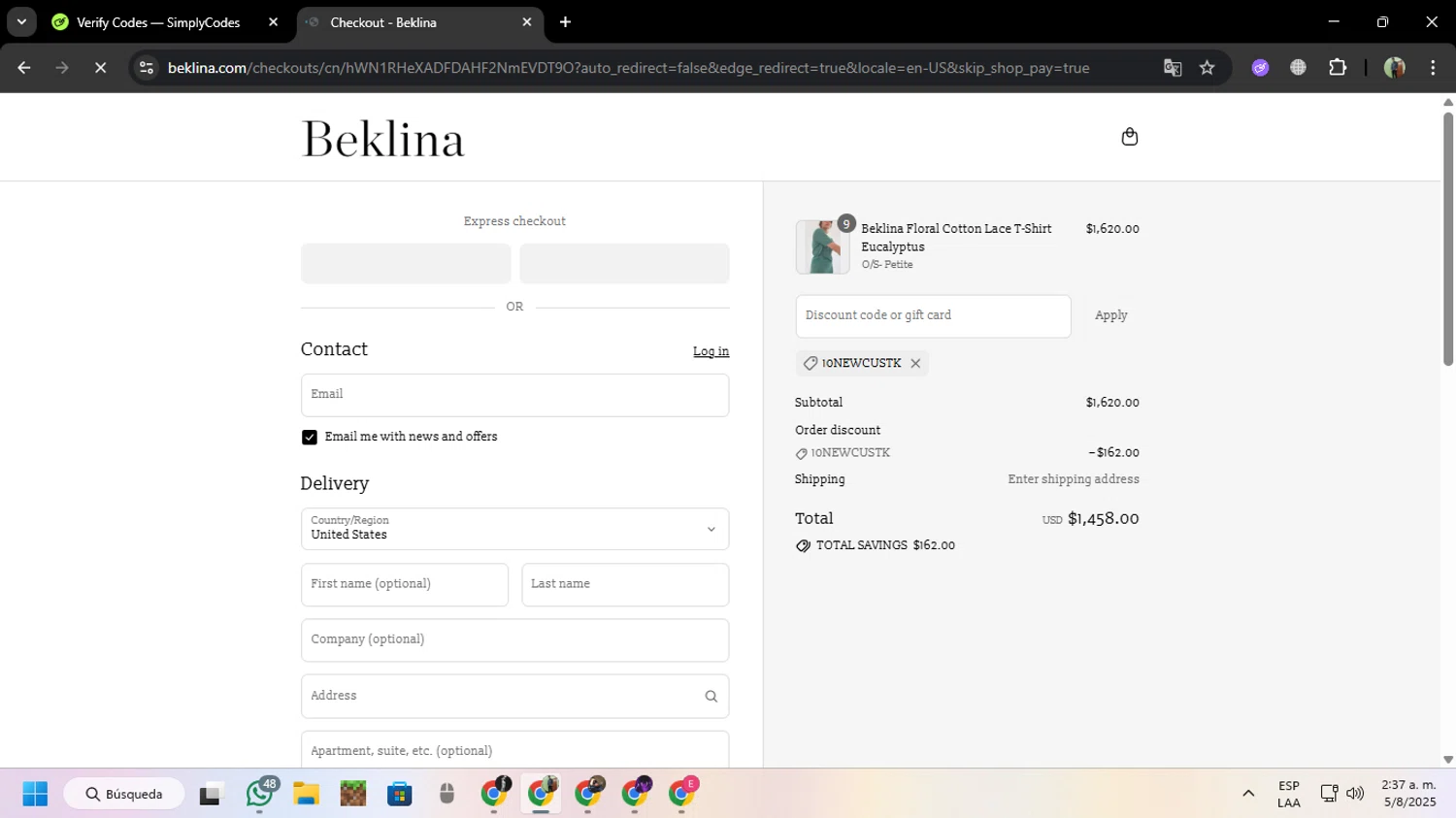This screenshot has width=1456, height=818.
Task: Open the clock showing 2:37 a. m.
Action: tap(1408, 794)
